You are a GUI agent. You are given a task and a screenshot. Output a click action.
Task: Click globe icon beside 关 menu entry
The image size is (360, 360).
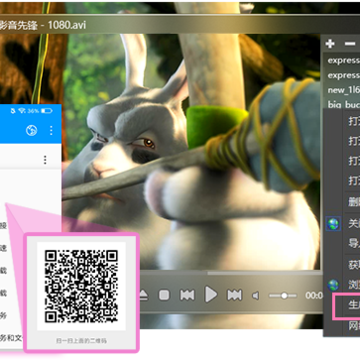[333, 224]
